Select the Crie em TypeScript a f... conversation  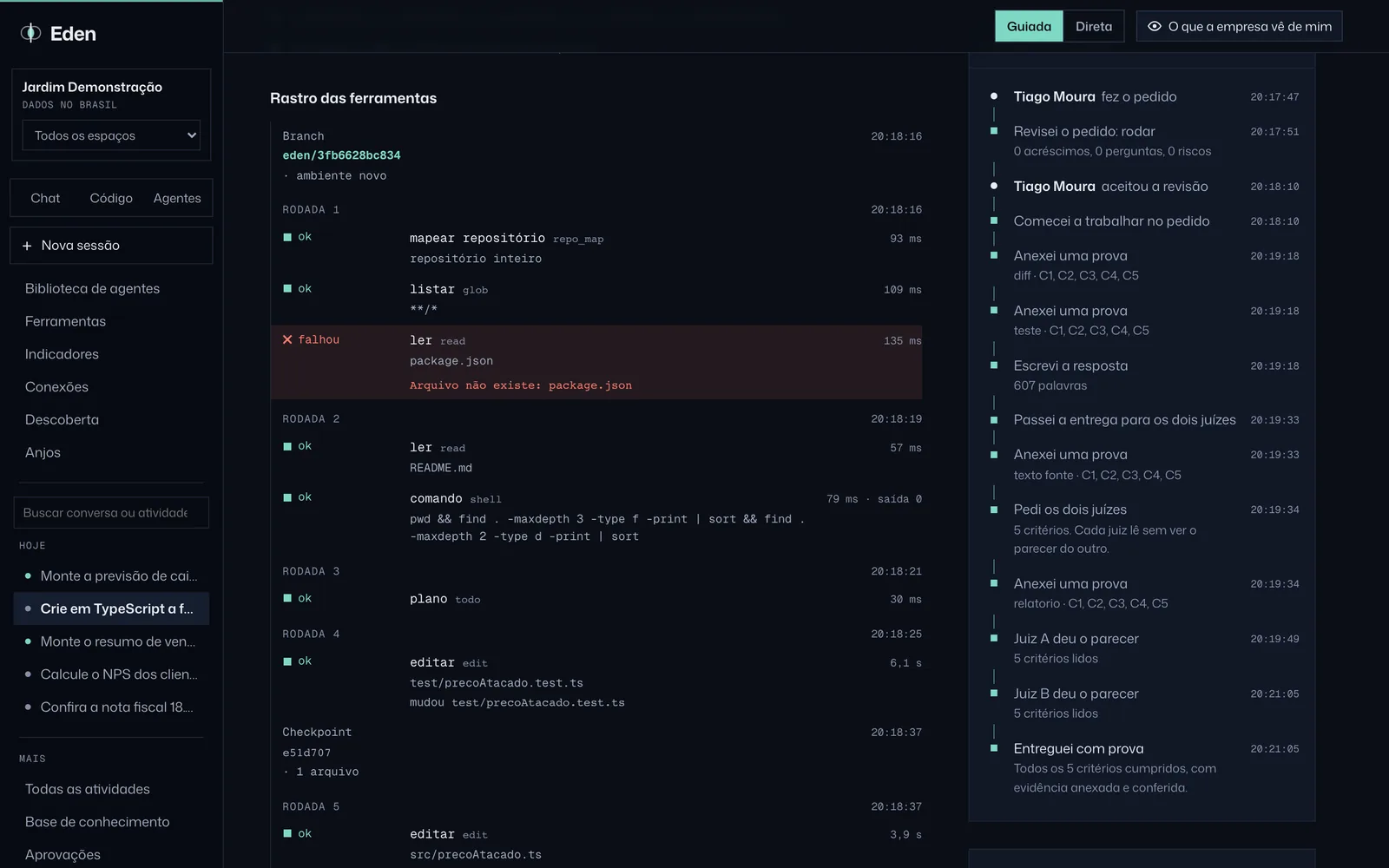111,608
